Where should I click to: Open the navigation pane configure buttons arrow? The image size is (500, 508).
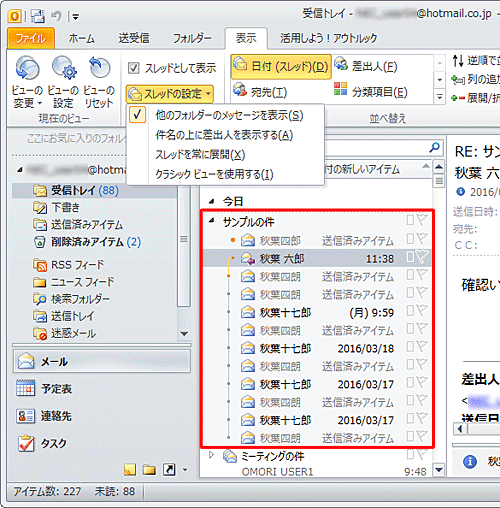coord(185,470)
